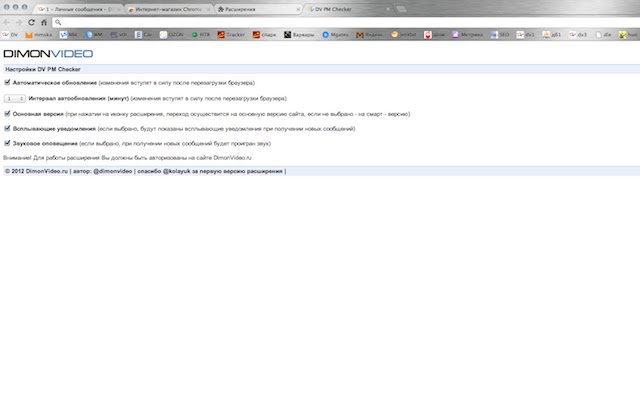Open the WM bookmark with the blue shield icon
The height and width of the screenshot is (400, 640).
click(x=94, y=35)
